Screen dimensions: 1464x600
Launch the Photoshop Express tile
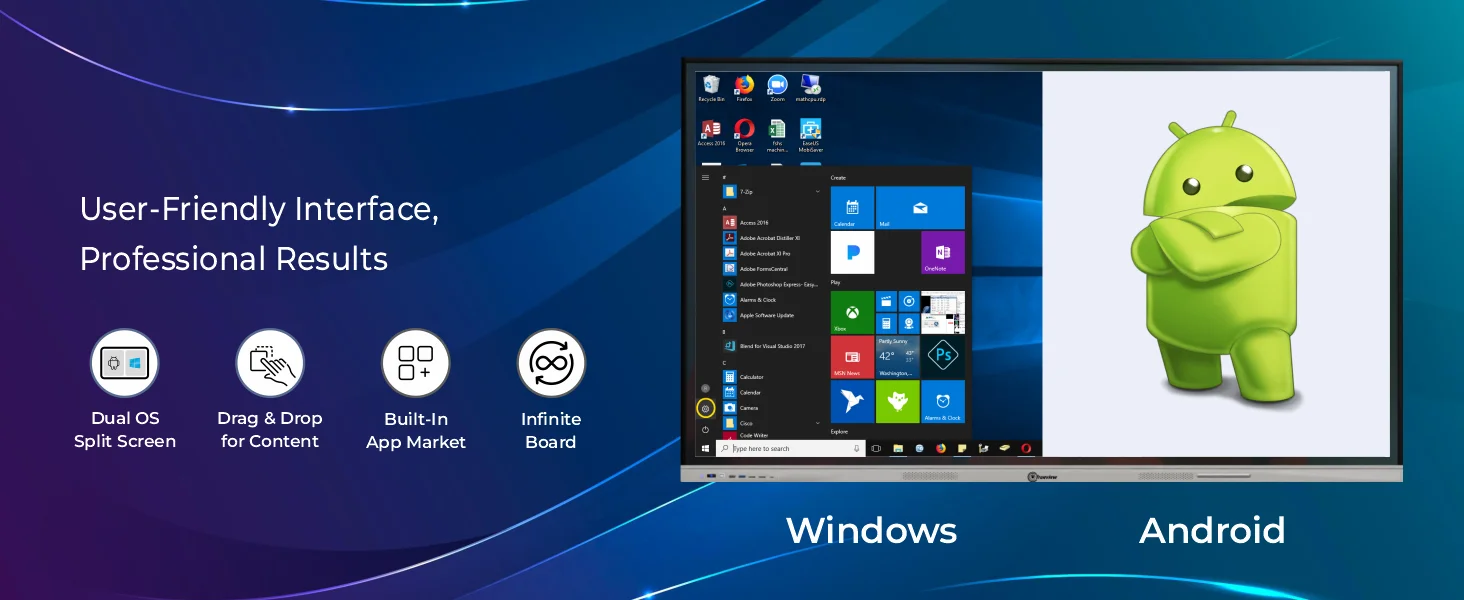[942, 356]
